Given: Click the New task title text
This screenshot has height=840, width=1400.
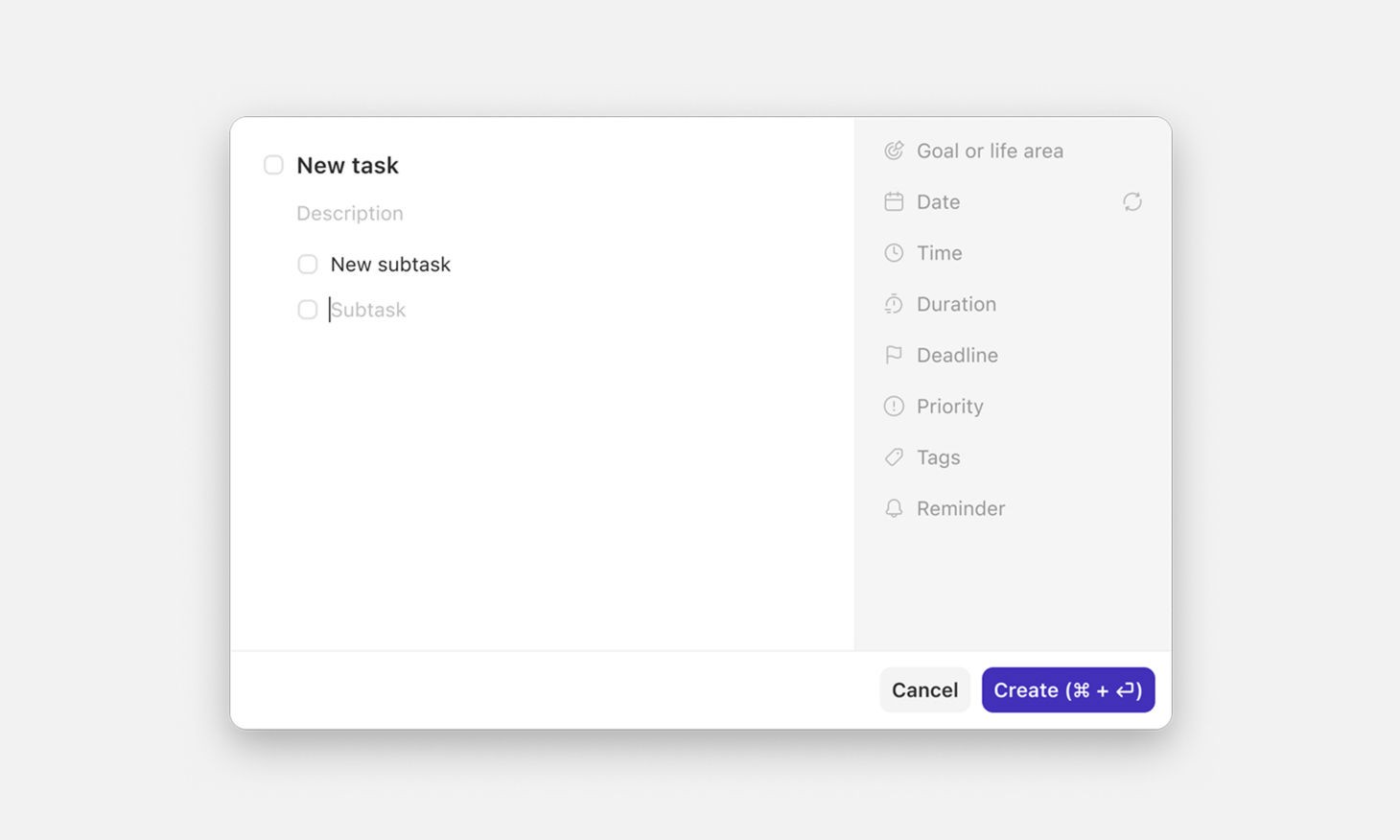Looking at the screenshot, I should [x=347, y=165].
